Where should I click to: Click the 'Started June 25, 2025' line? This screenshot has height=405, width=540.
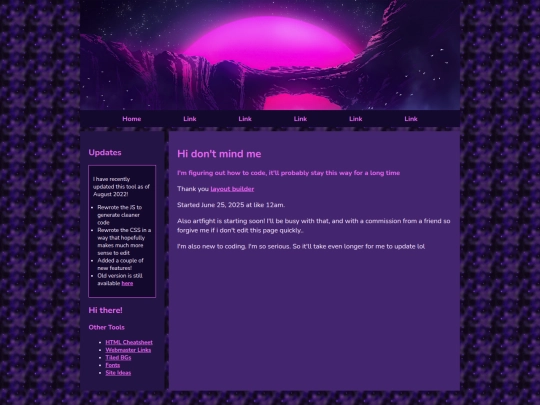coord(231,205)
